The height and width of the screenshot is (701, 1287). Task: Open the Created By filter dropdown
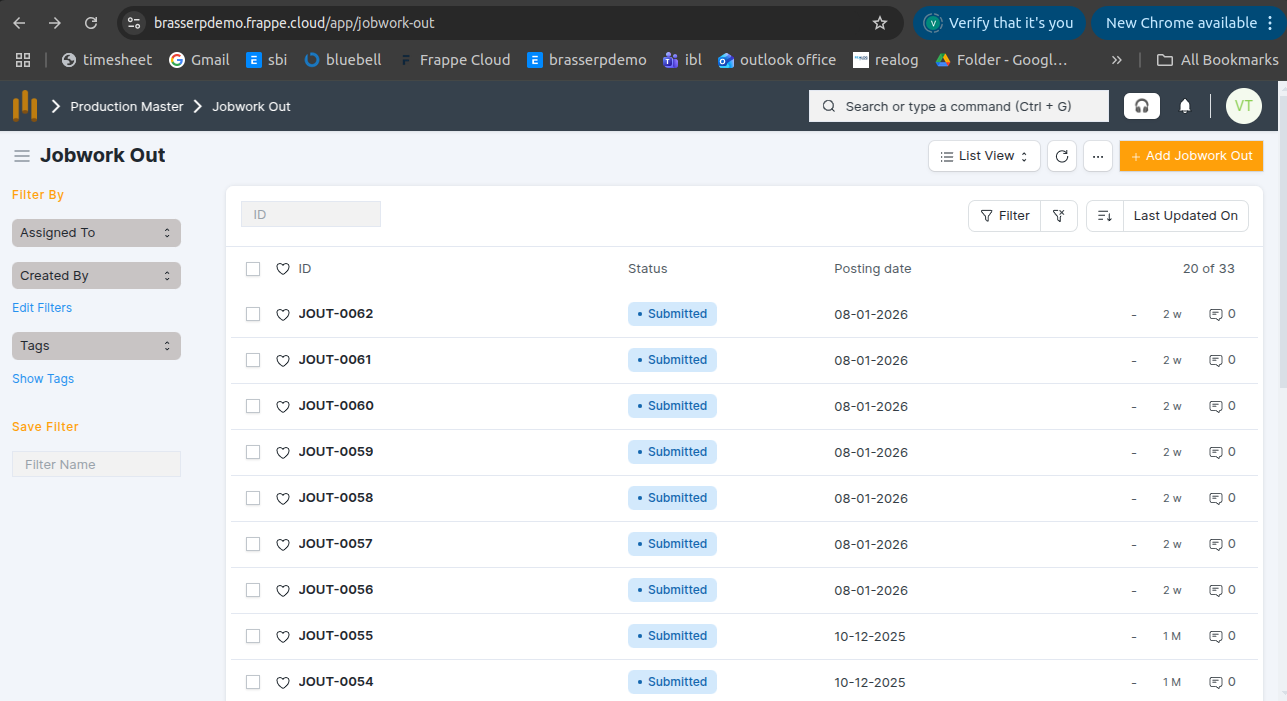pos(96,276)
